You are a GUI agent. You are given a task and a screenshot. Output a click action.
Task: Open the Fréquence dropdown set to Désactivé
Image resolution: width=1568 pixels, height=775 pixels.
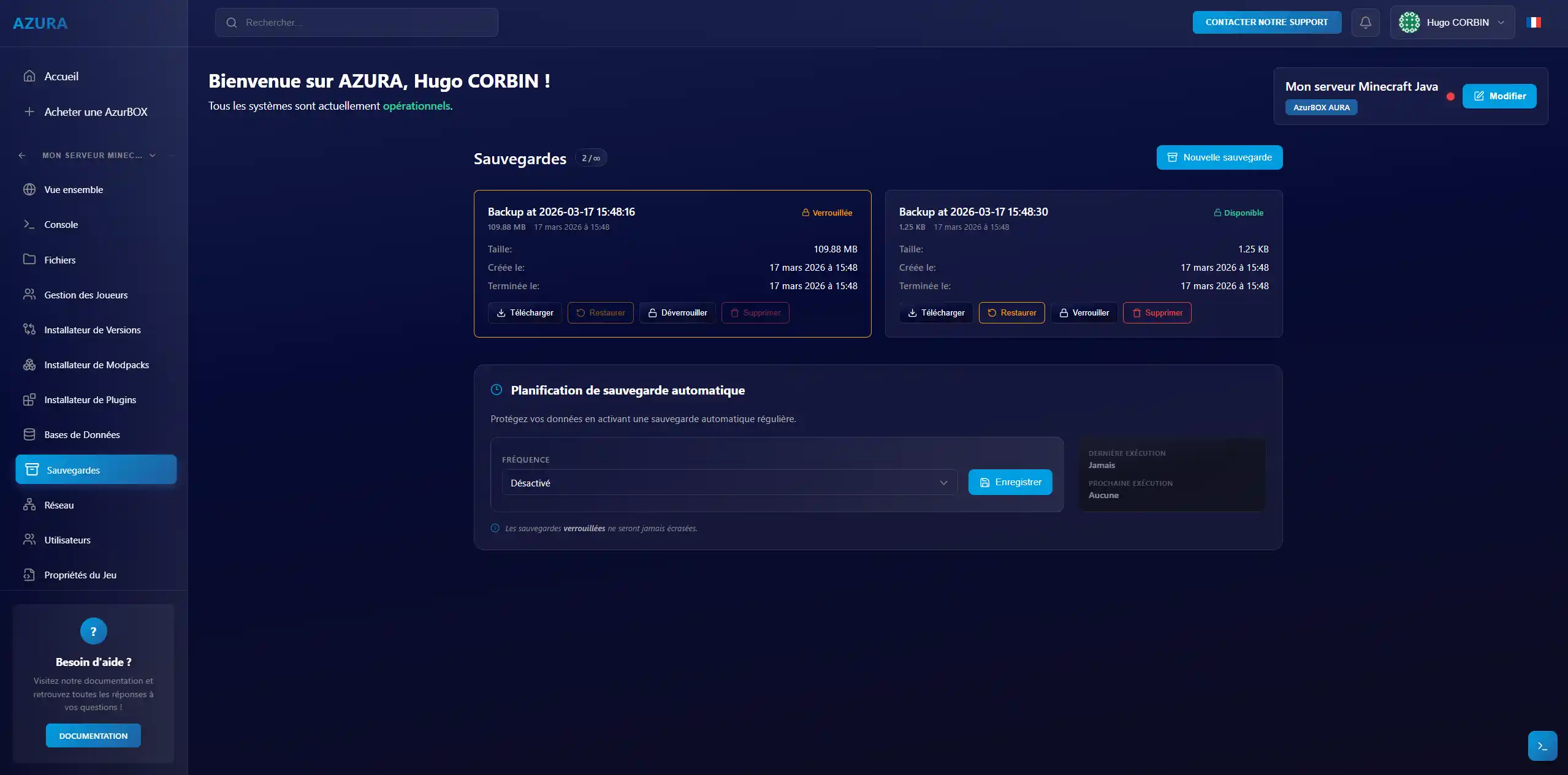[729, 483]
